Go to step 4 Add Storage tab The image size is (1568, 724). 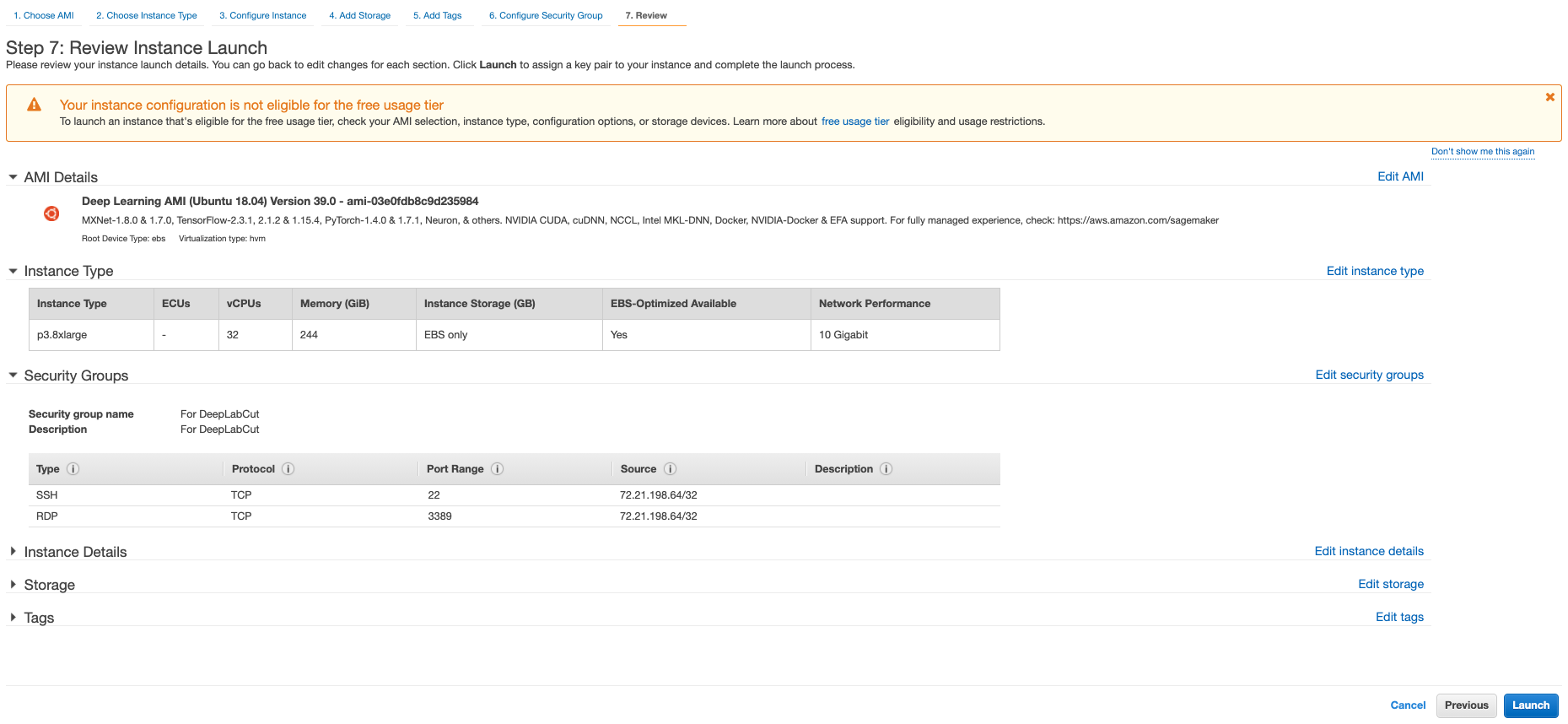tap(360, 15)
